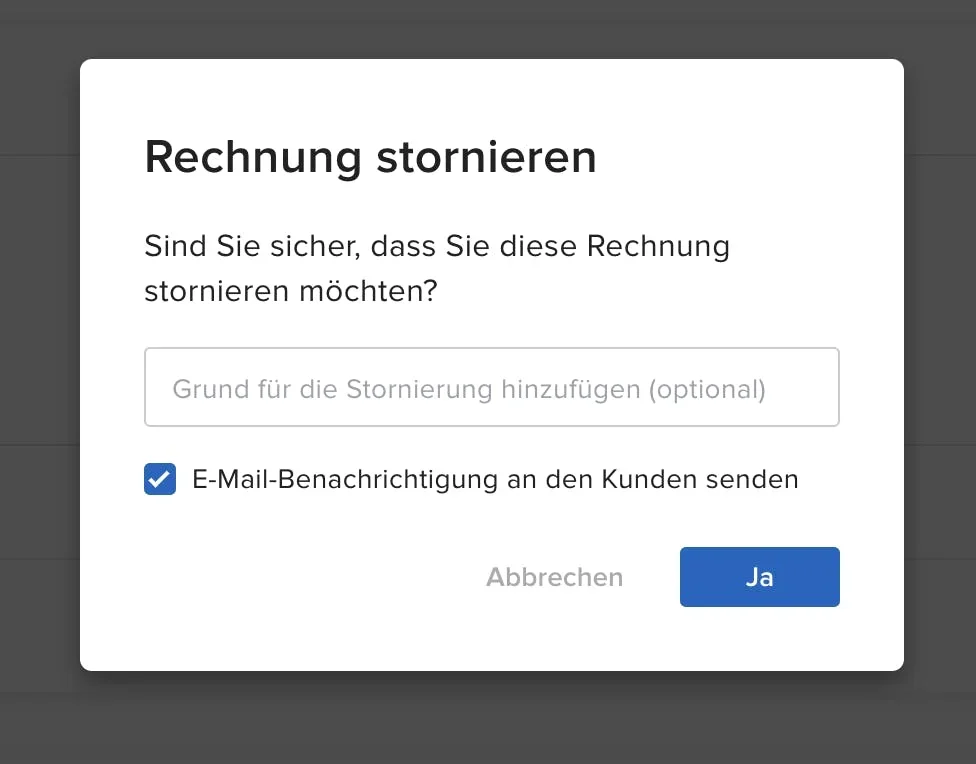Click the "(optional)" placeholder in the reason field
Viewport: 976px width, 764px height.
707,388
